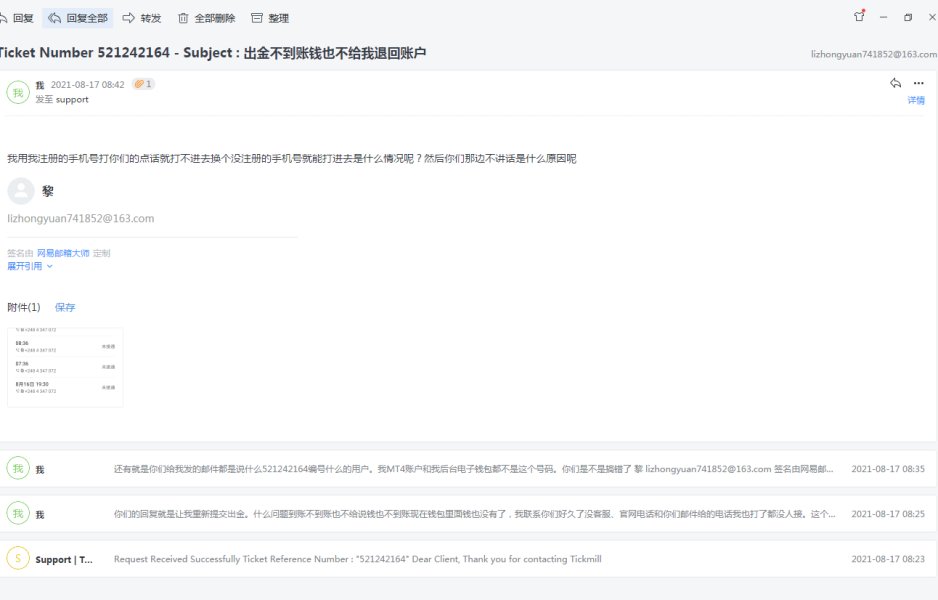Open the more options ellipsis menu

click(x=918, y=83)
